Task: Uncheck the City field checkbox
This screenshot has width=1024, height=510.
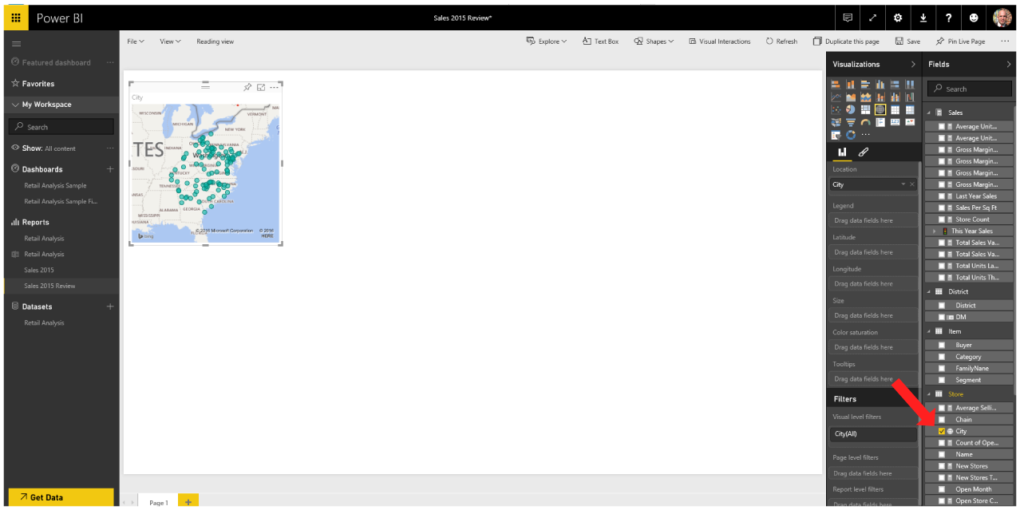Action: pyautogui.click(x=941, y=432)
